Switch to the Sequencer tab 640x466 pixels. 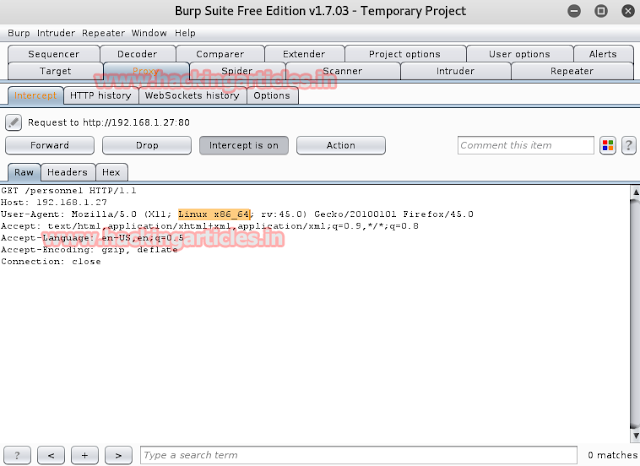[x=54, y=54]
